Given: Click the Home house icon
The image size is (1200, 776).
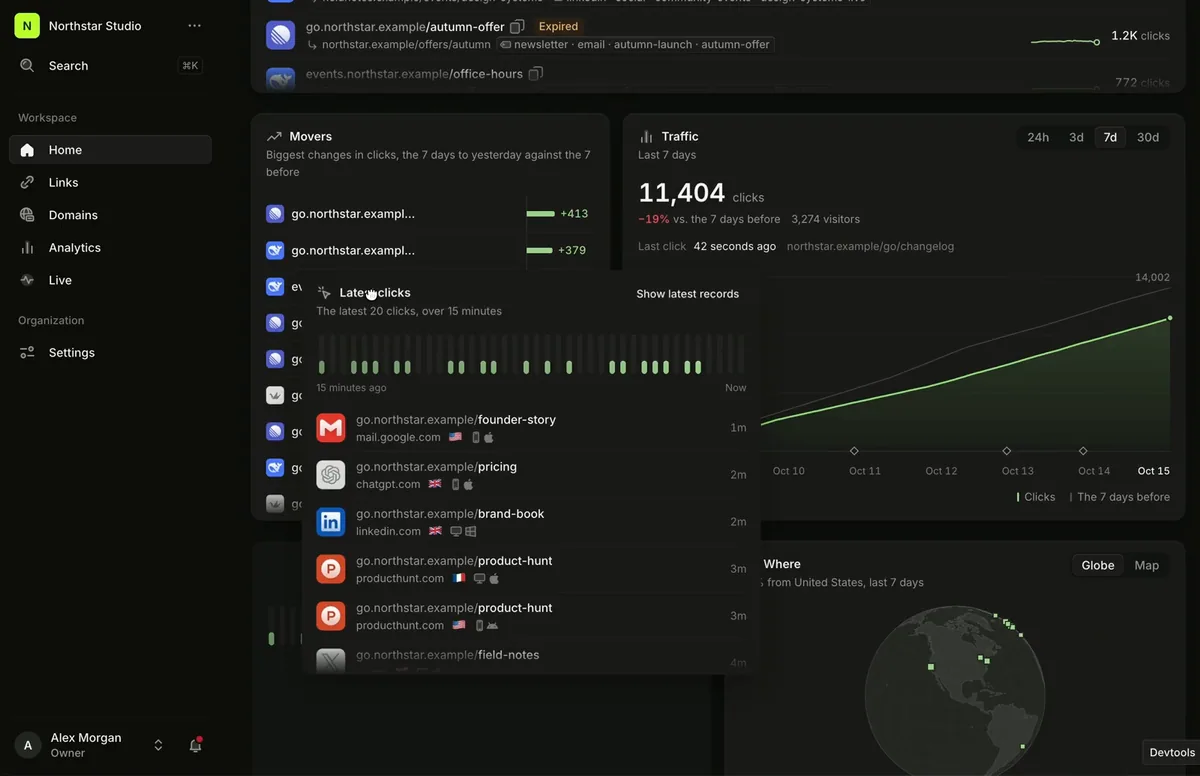Looking at the screenshot, I should (x=27, y=150).
